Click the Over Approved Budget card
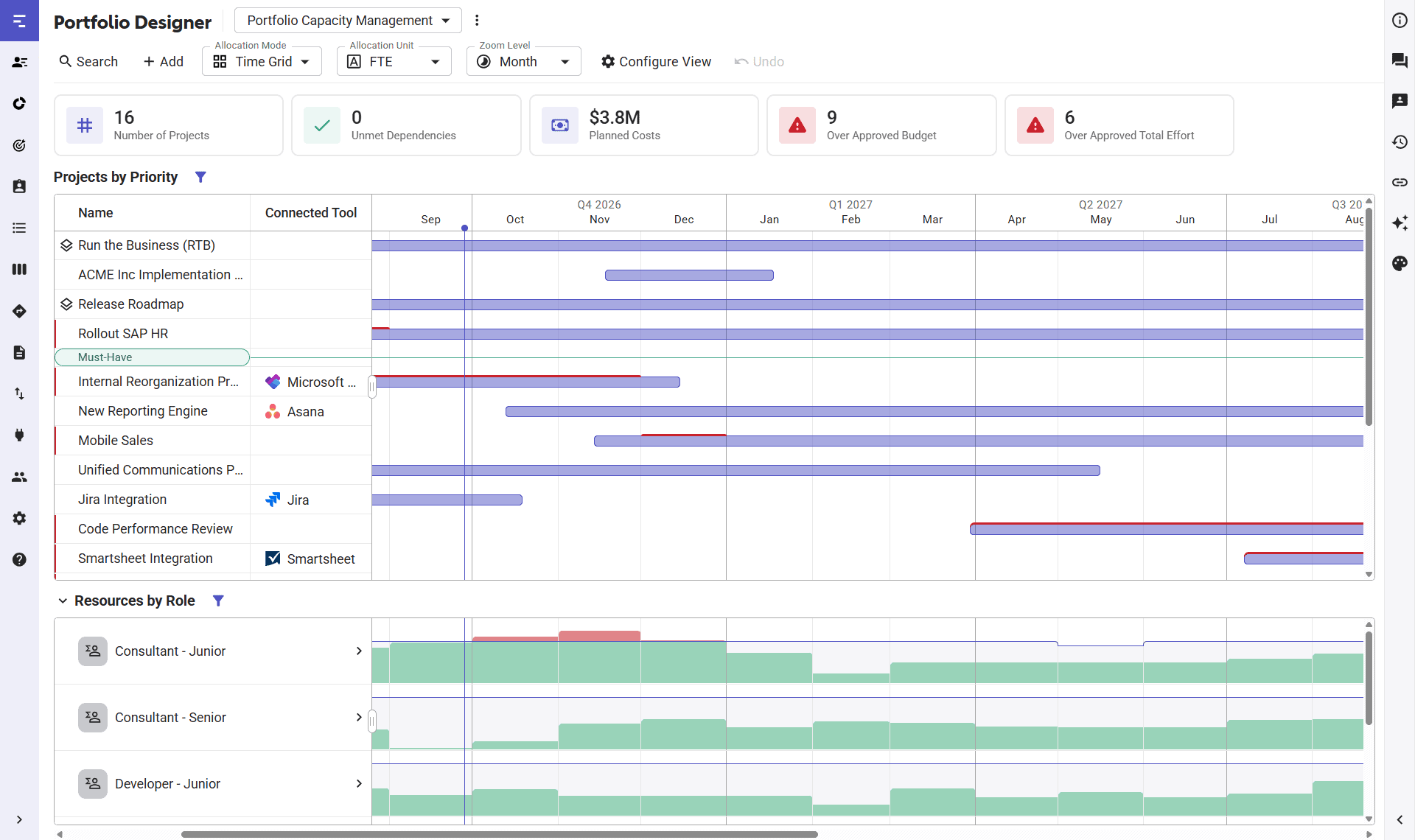The width and height of the screenshot is (1415, 840). tap(881, 125)
